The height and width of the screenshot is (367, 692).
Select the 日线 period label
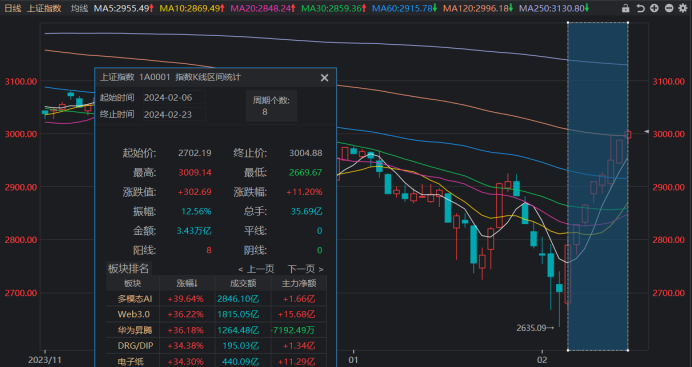[12, 8]
